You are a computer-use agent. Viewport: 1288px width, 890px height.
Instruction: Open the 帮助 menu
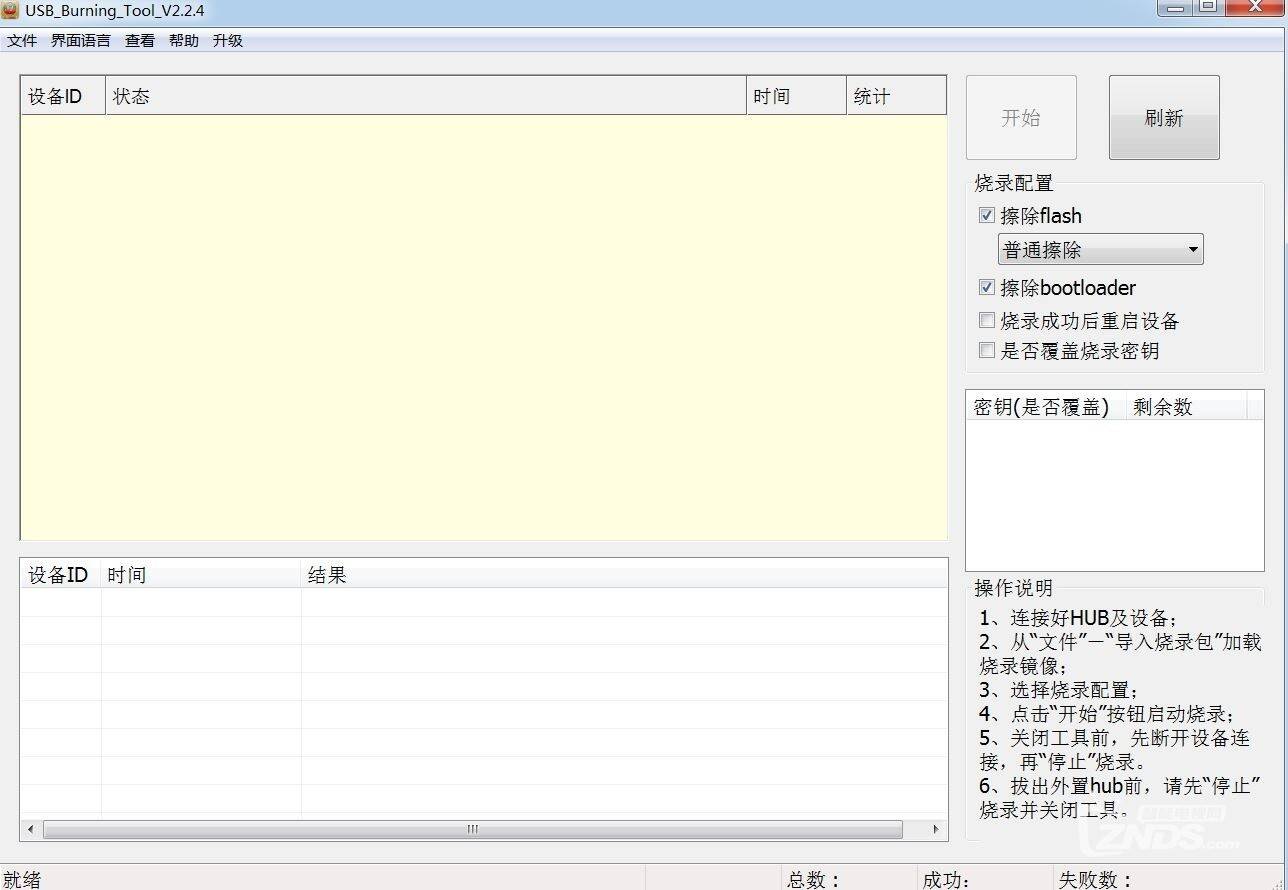pos(184,41)
